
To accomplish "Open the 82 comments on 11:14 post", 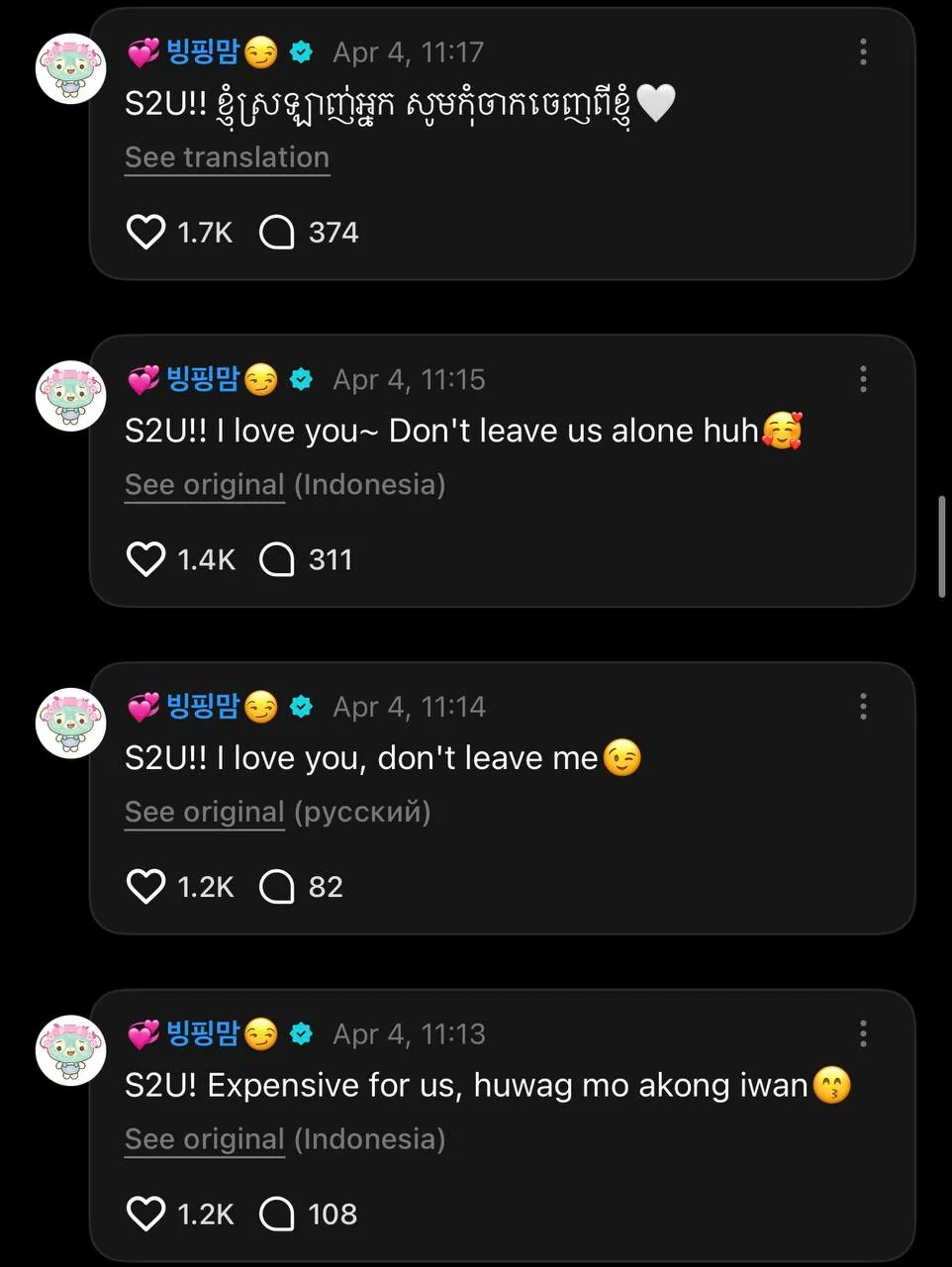I will (277, 887).
